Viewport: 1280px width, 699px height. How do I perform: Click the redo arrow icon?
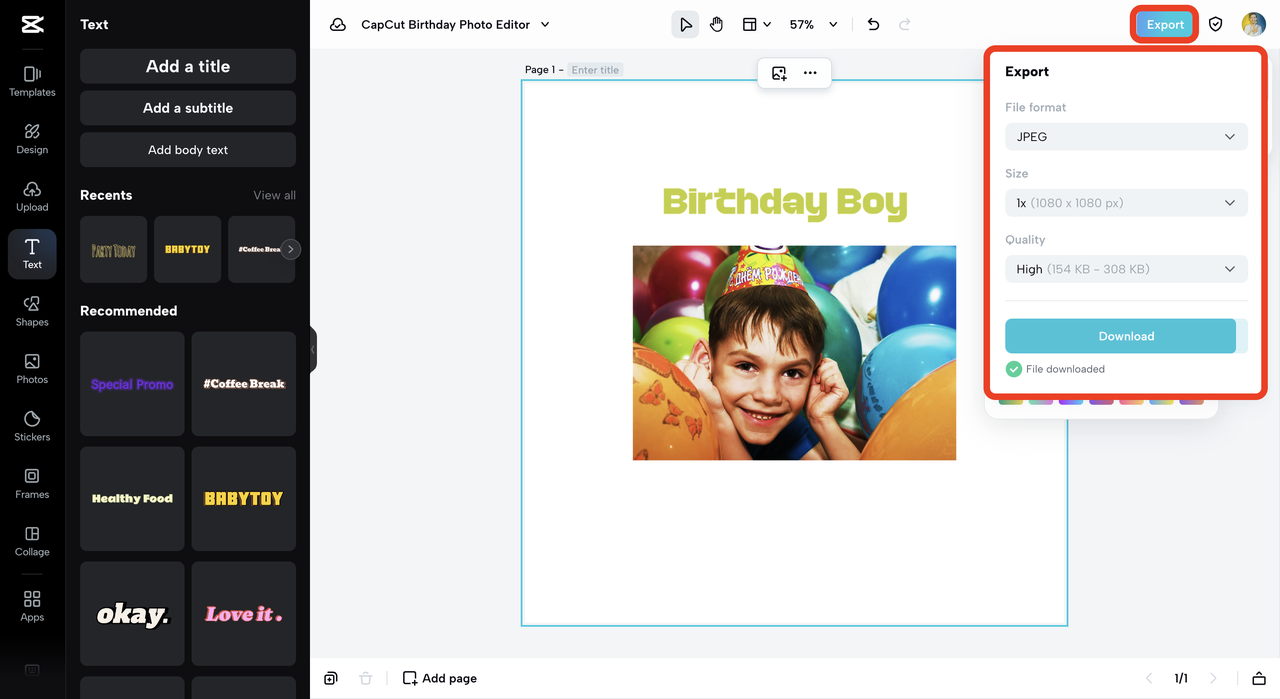click(905, 25)
